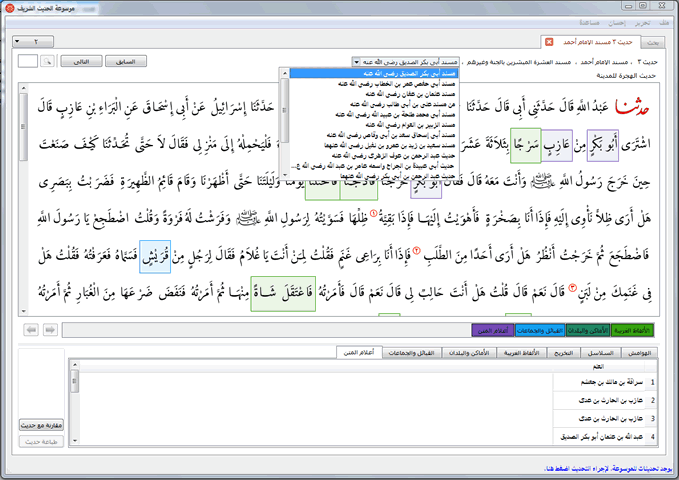Click the red footnote marker after الطلب
This screenshot has width=679, height=480.
(x=415, y=250)
